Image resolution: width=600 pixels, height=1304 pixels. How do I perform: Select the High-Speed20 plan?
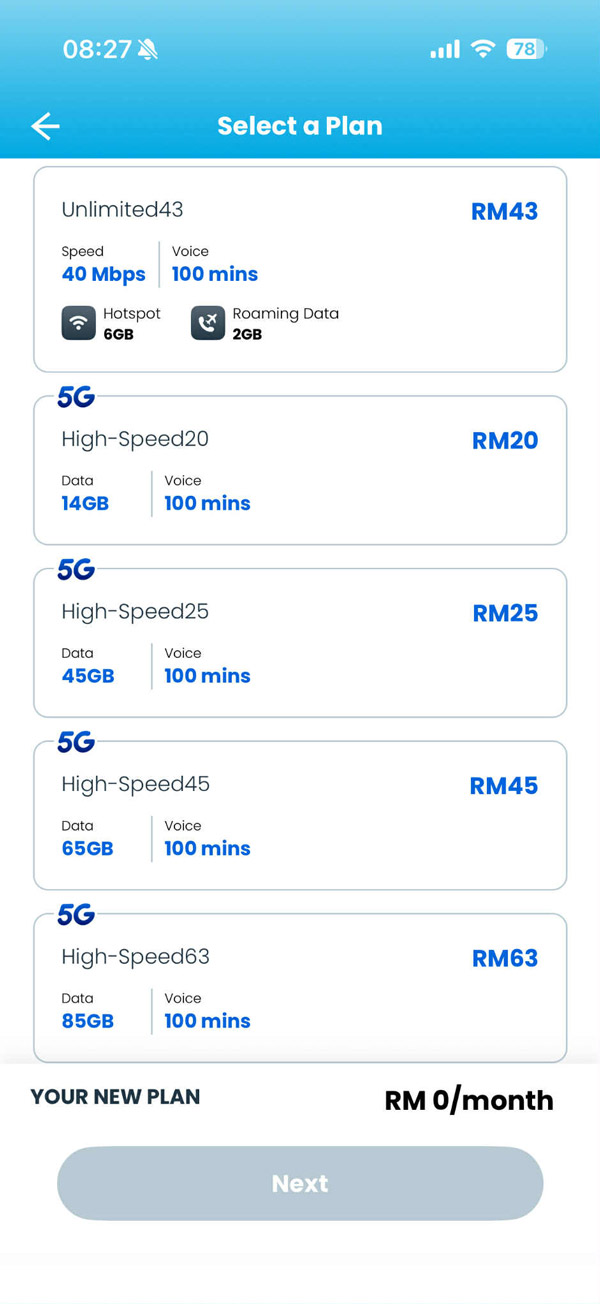(x=300, y=471)
